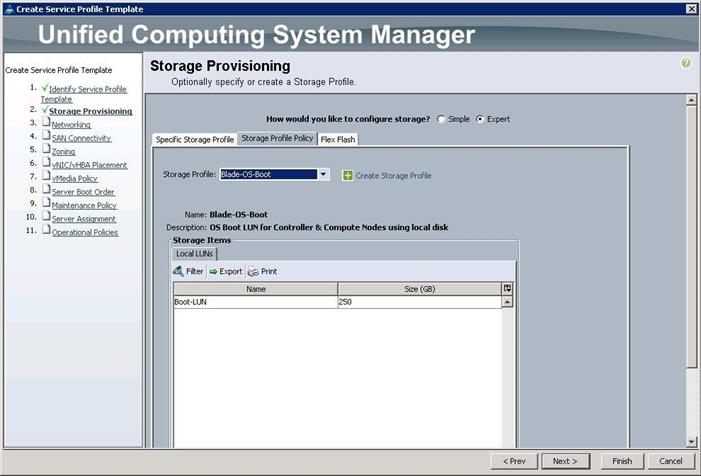Click the Filter magnifier icon
The image size is (701, 476).
178,271
